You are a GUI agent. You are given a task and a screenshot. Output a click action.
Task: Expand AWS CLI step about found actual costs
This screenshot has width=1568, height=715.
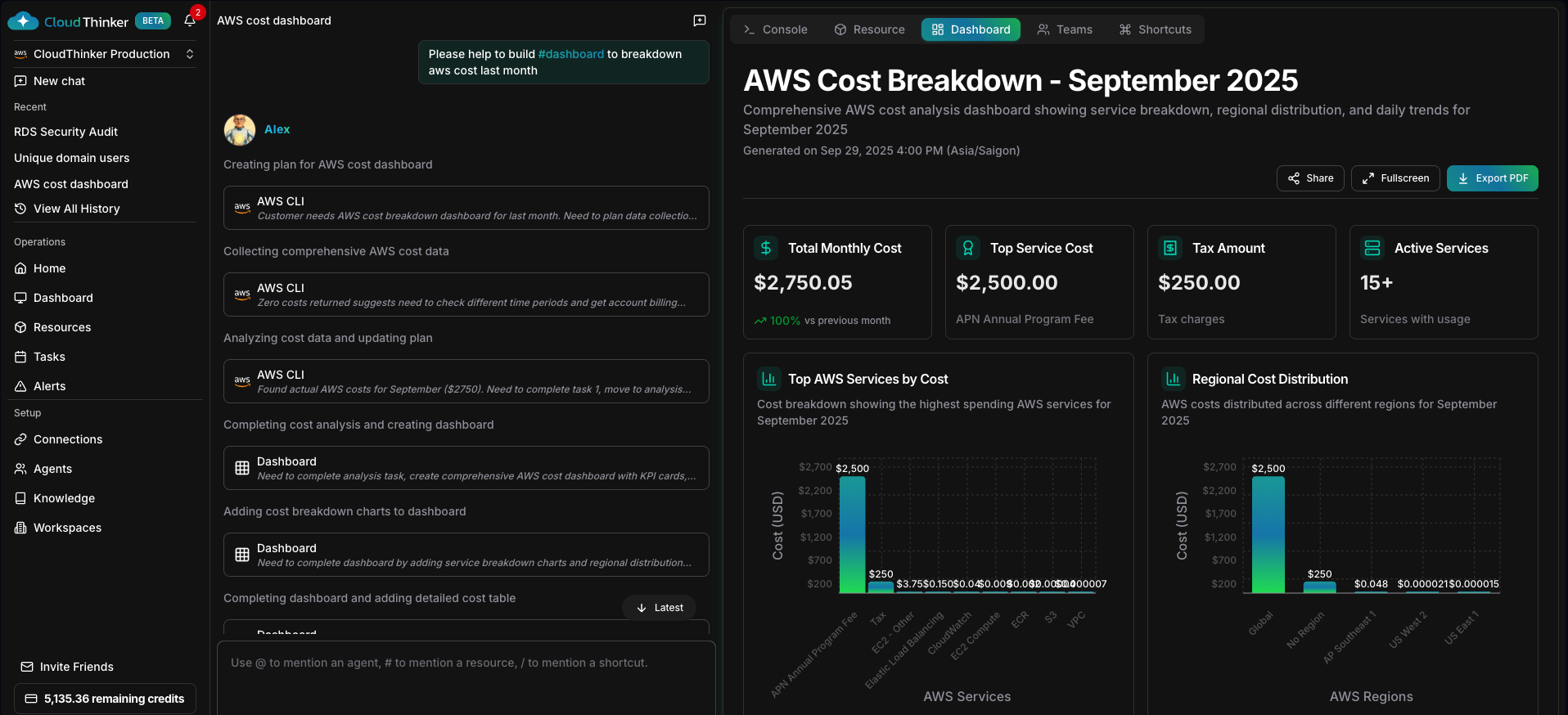466,381
